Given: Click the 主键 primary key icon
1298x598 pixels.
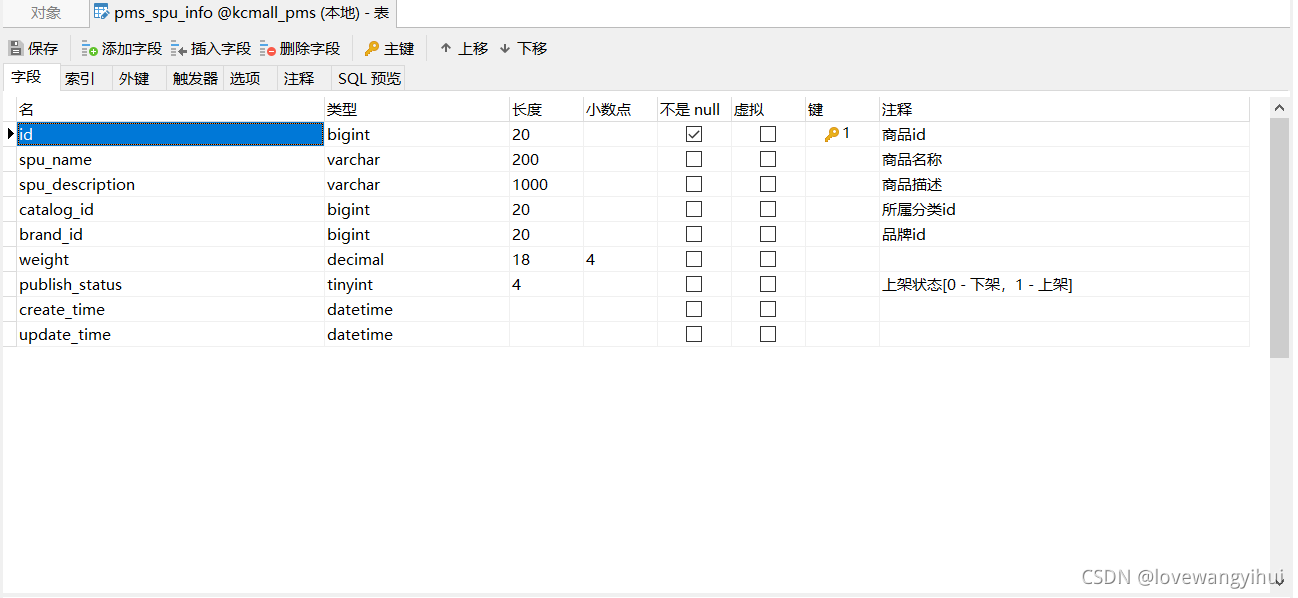Looking at the screenshot, I should click(371, 47).
